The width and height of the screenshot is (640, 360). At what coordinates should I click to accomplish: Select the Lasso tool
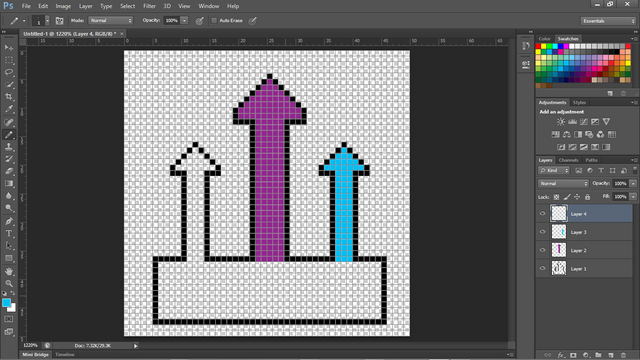[x=9, y=72]
